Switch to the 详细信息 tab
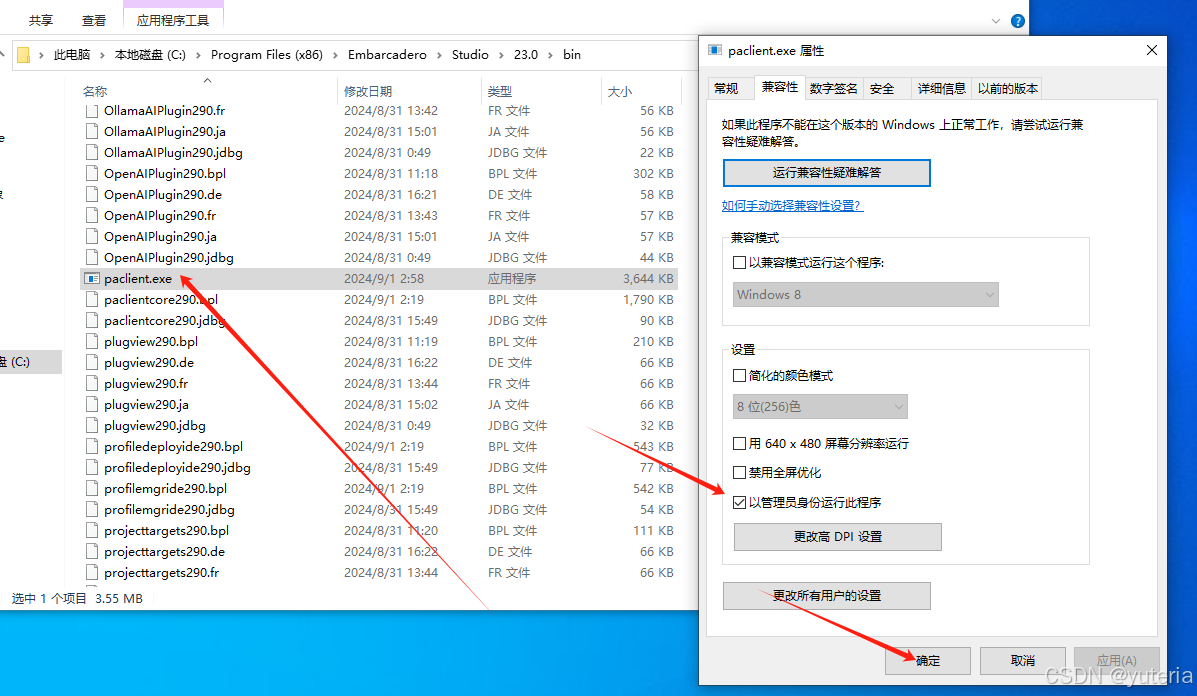 pyautogui.click(x=941, y=89)
